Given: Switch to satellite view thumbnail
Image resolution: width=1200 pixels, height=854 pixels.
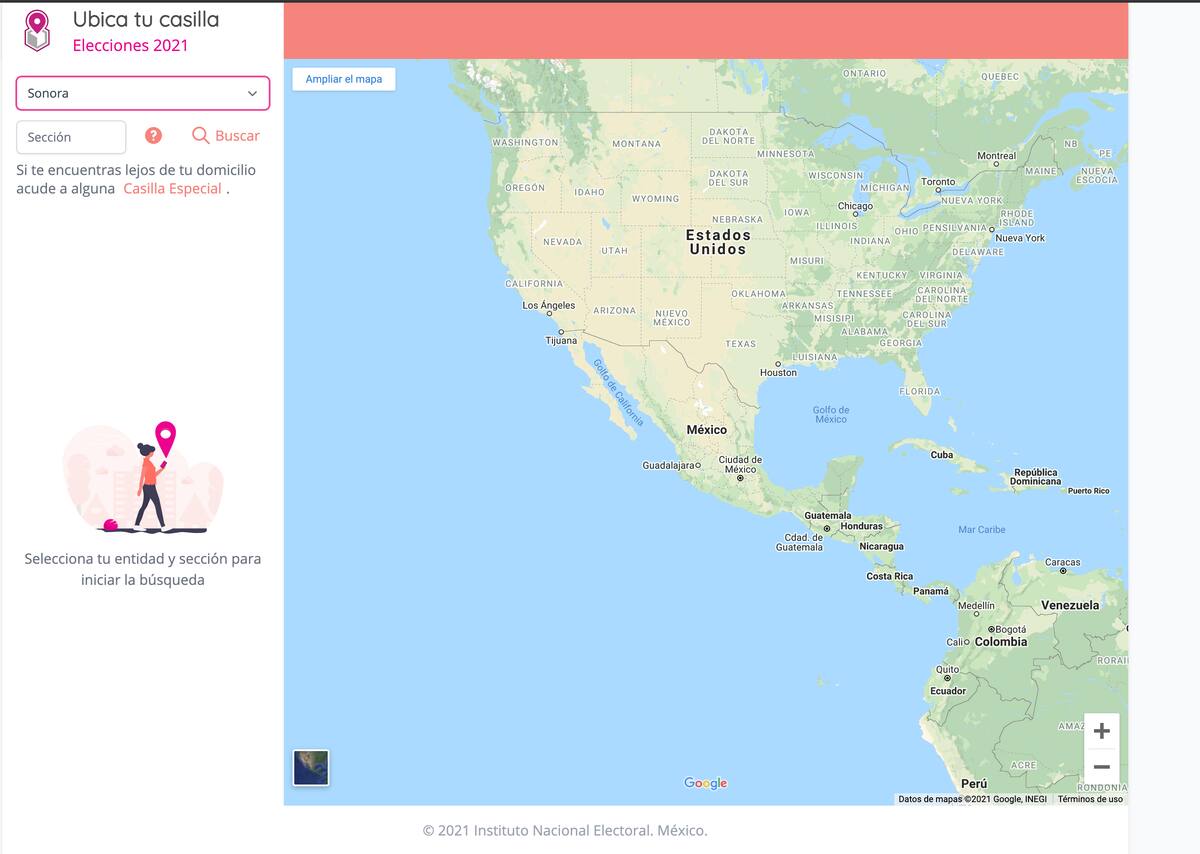Looking at the screenshot, I should tap(311, 768).
